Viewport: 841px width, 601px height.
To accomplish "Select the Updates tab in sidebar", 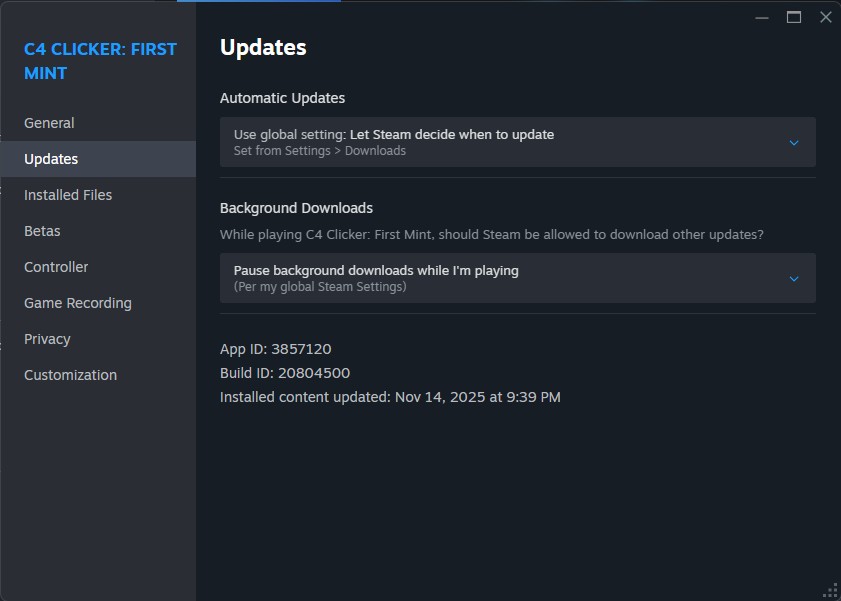I will 51,159.
